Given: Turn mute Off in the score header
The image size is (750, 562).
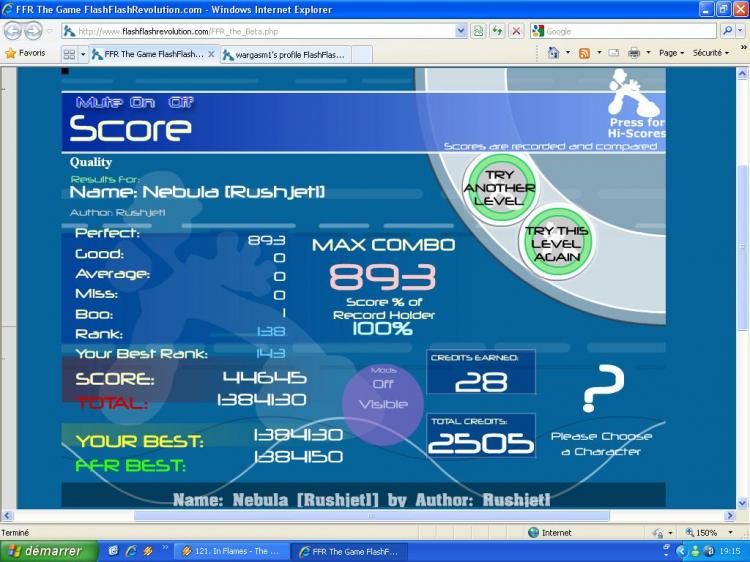Looking at the screenshot, I should click(181, 102).
